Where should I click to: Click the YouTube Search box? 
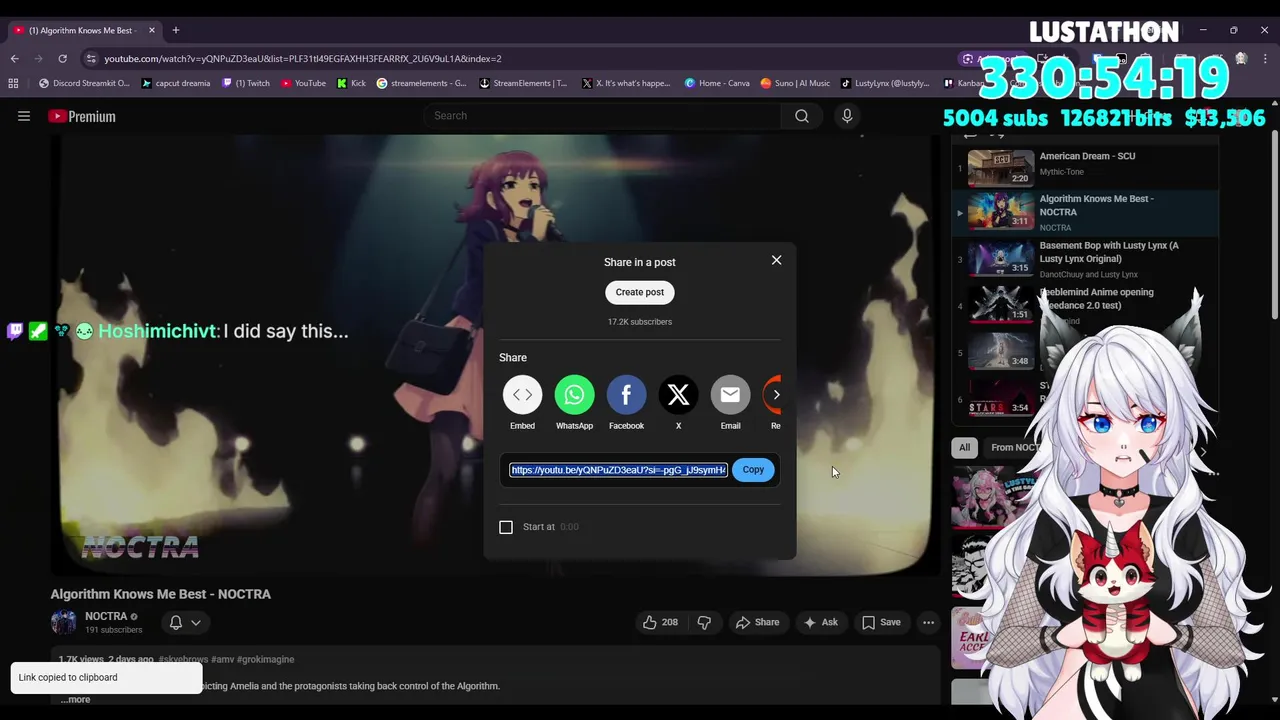(602, 116)
